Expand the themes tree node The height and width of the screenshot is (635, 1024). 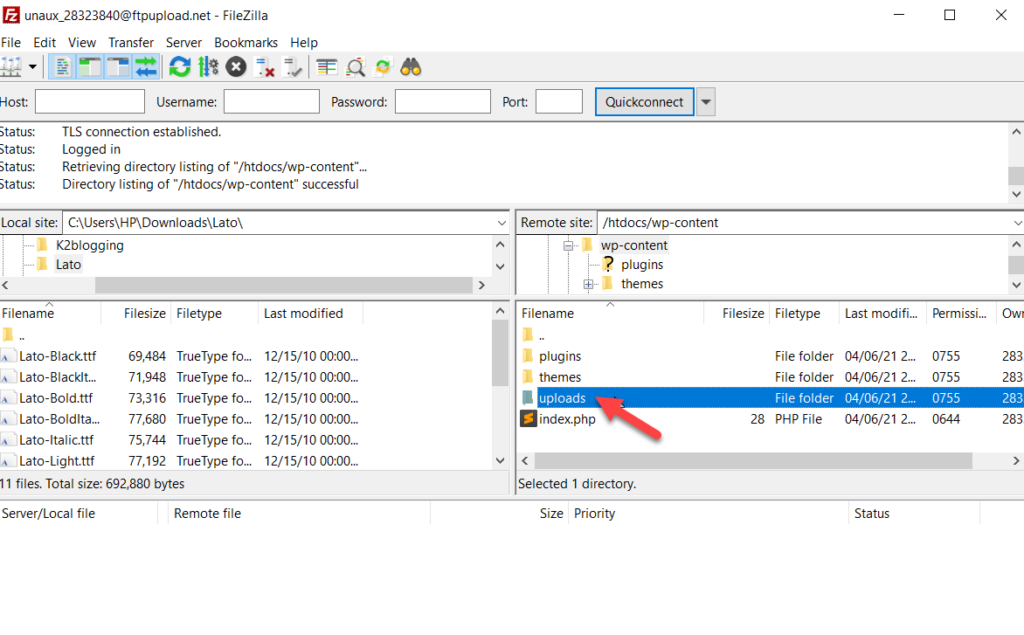pos(588,284)
